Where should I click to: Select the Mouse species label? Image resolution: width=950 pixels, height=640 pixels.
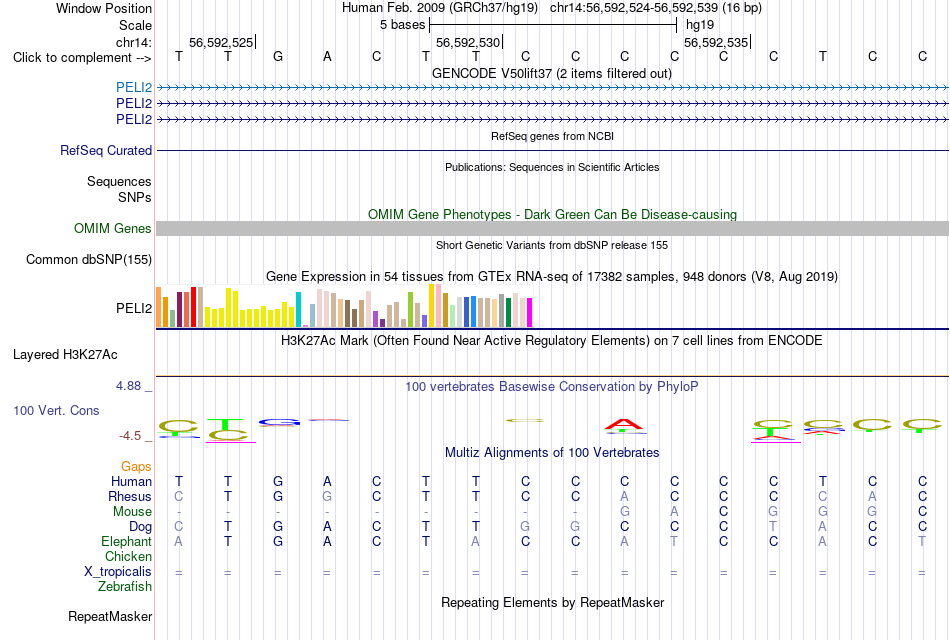(132, 512)
